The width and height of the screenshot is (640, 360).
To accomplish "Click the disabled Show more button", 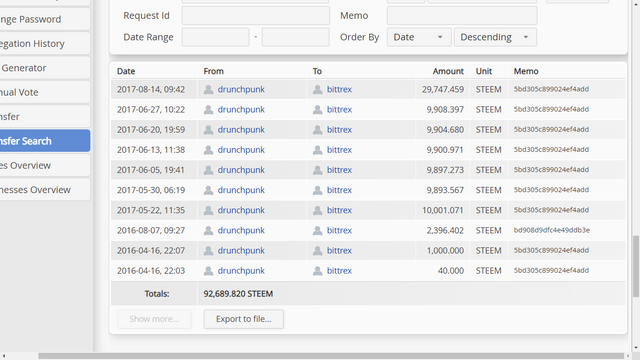I will [154, 319].
